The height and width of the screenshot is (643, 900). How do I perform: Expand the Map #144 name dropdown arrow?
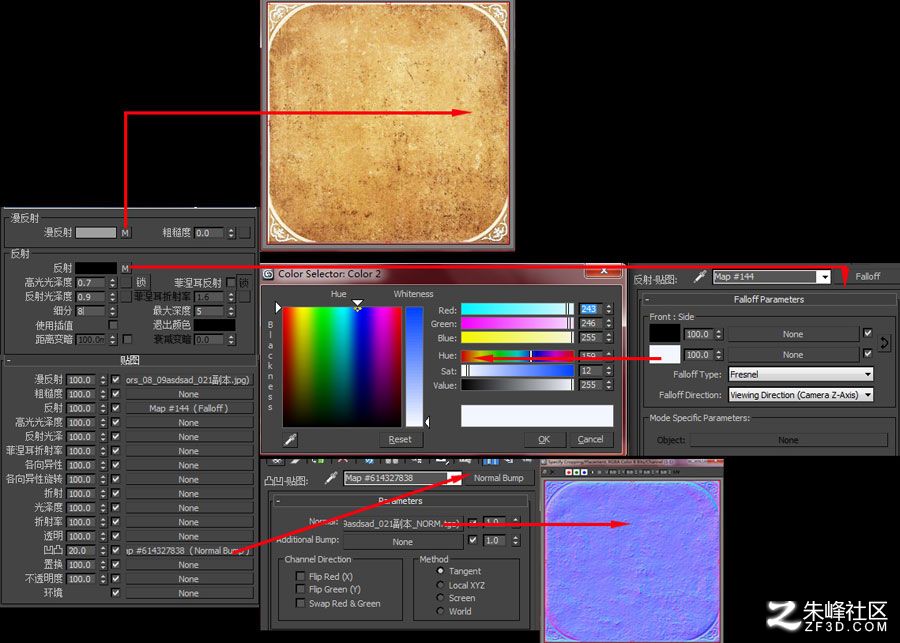824,277
